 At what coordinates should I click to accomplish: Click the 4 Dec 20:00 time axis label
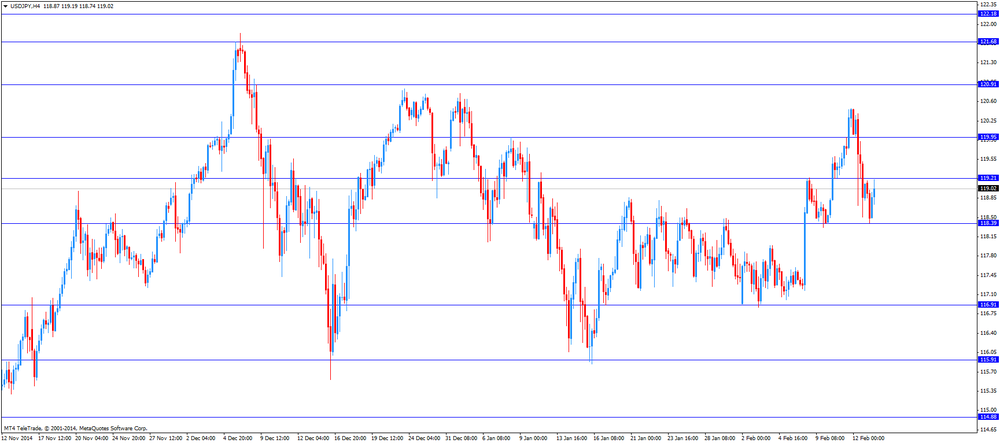tap(239, 439)
